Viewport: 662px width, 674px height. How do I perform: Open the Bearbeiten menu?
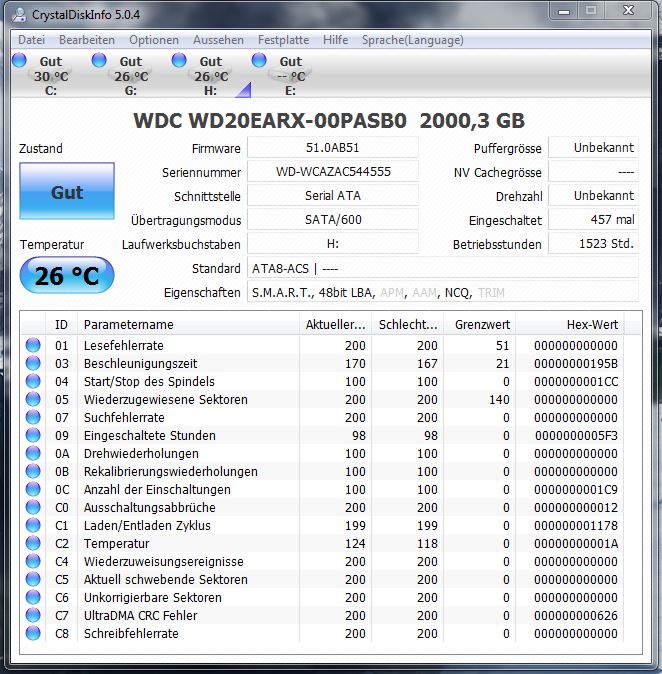click(x=87, y=40)
